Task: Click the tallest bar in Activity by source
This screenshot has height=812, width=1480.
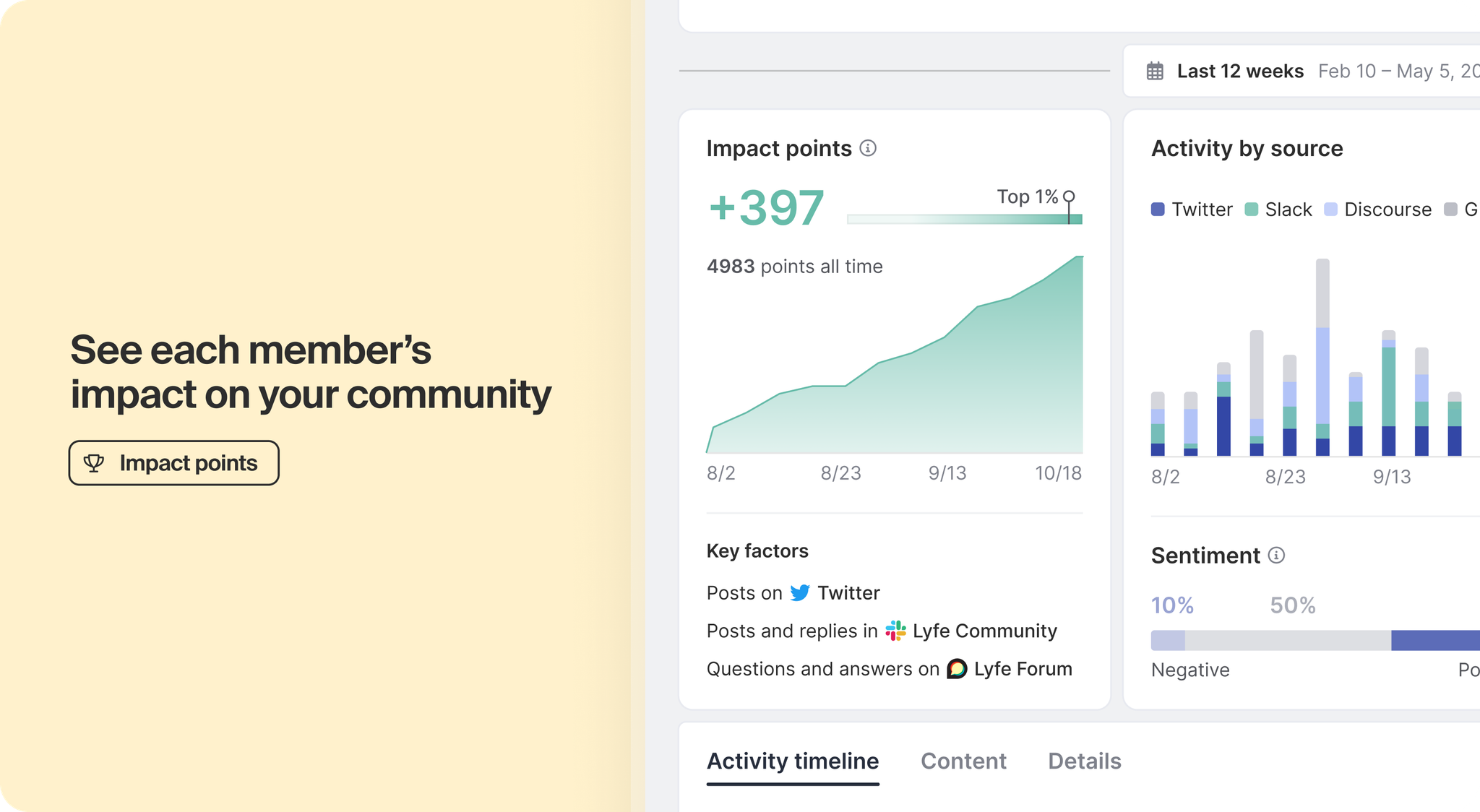Action: click(1322, 358)
